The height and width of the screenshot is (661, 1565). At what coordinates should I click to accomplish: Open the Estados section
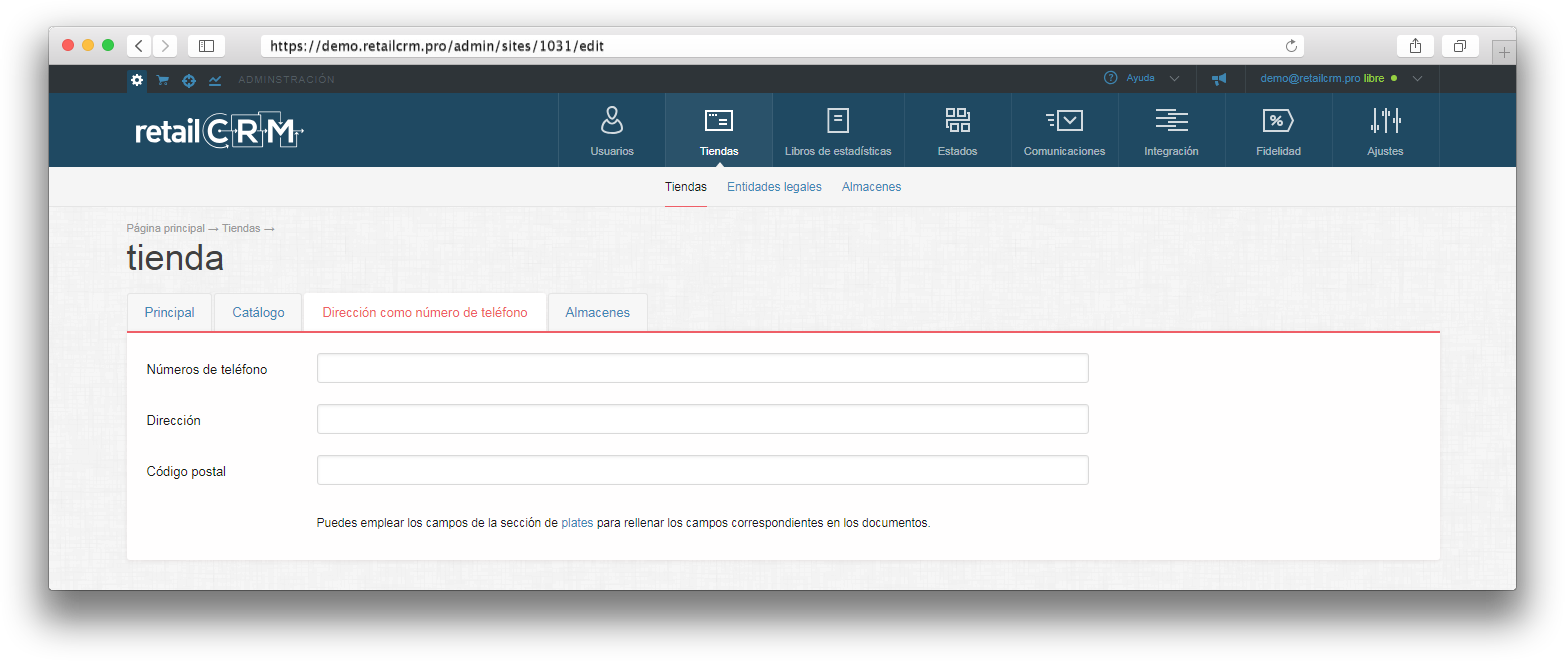click(x=958, y=130)
